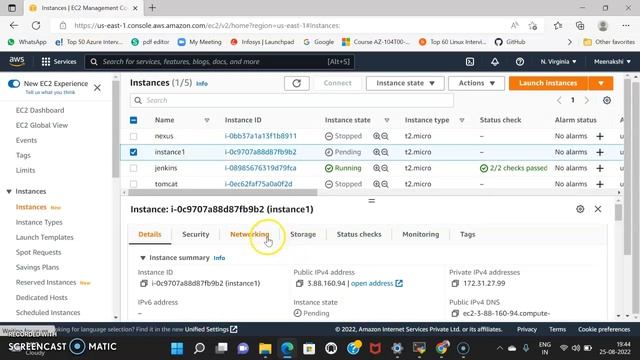The width and height of the screenshot is (640, 360).
Task: Open EC2 Dashboard in the sidebar
Action: (x=40, y=110)
